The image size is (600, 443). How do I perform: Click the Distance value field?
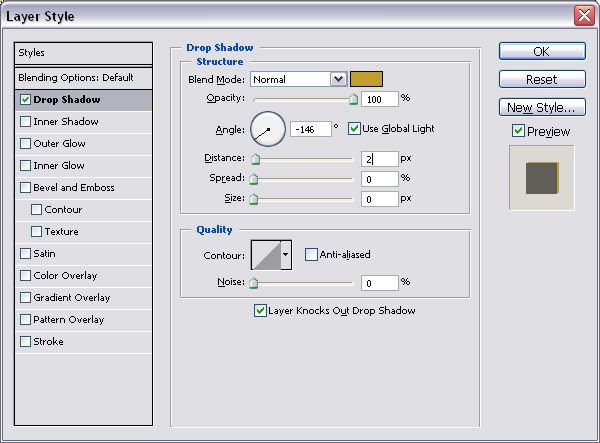click(380, 159)
